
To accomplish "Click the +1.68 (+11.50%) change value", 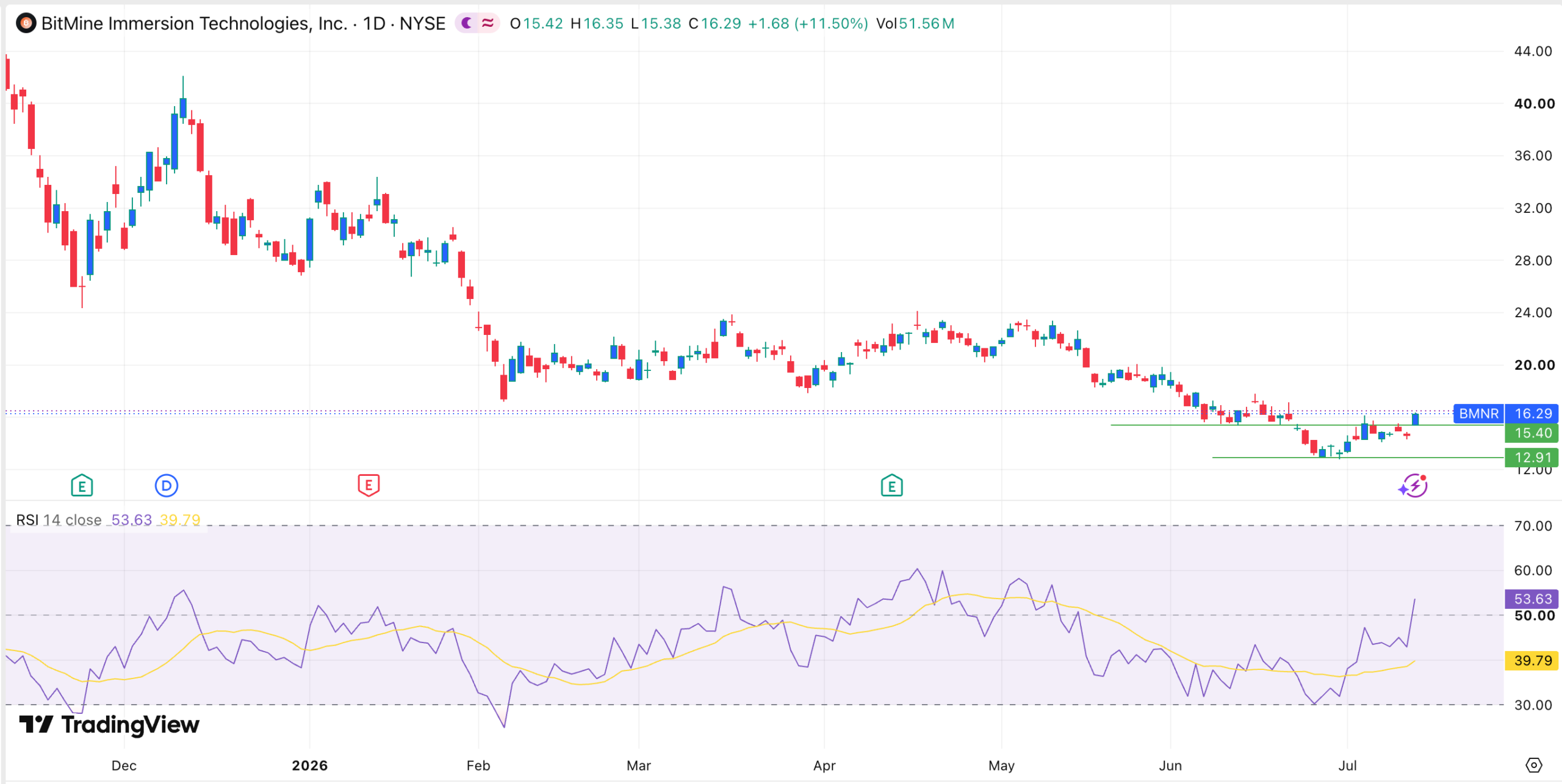I will click(x=808, y=23).
